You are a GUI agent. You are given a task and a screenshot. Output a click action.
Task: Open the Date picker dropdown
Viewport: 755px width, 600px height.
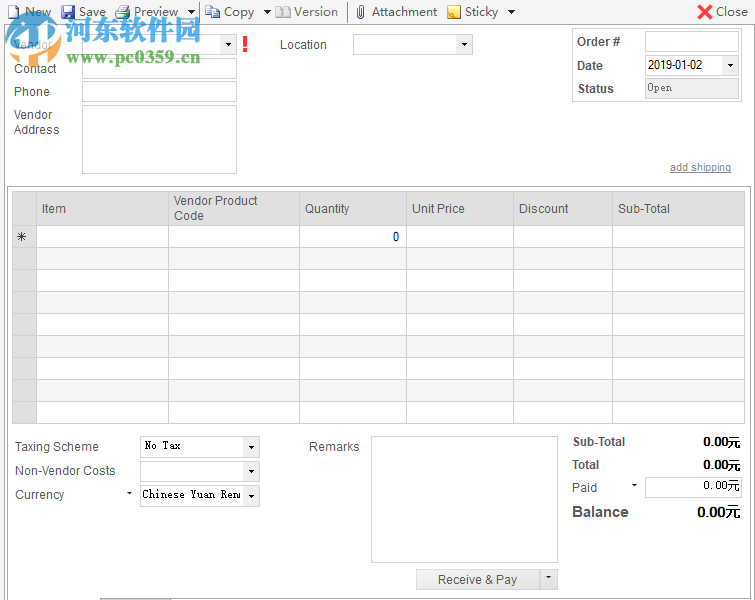[x=730, y=65]
